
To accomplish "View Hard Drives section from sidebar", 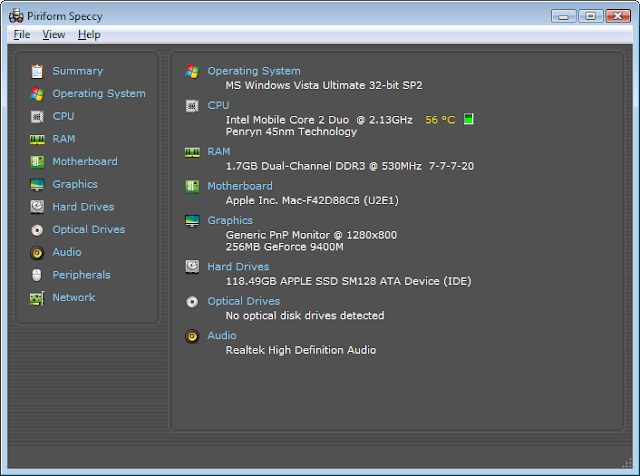I will [x=83, y=207].
